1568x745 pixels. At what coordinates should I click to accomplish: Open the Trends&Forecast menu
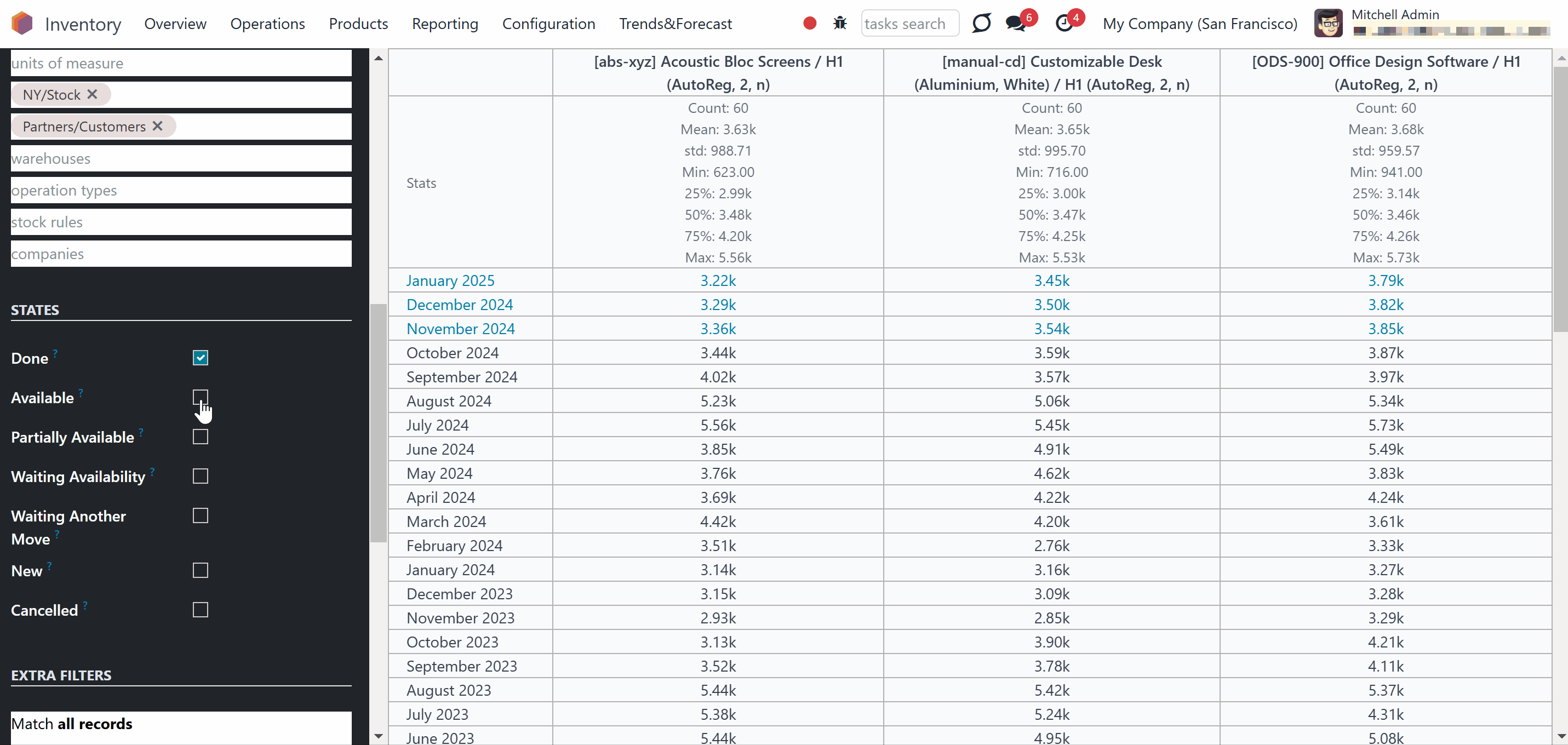pyautogui.click(x=675, y=24)
